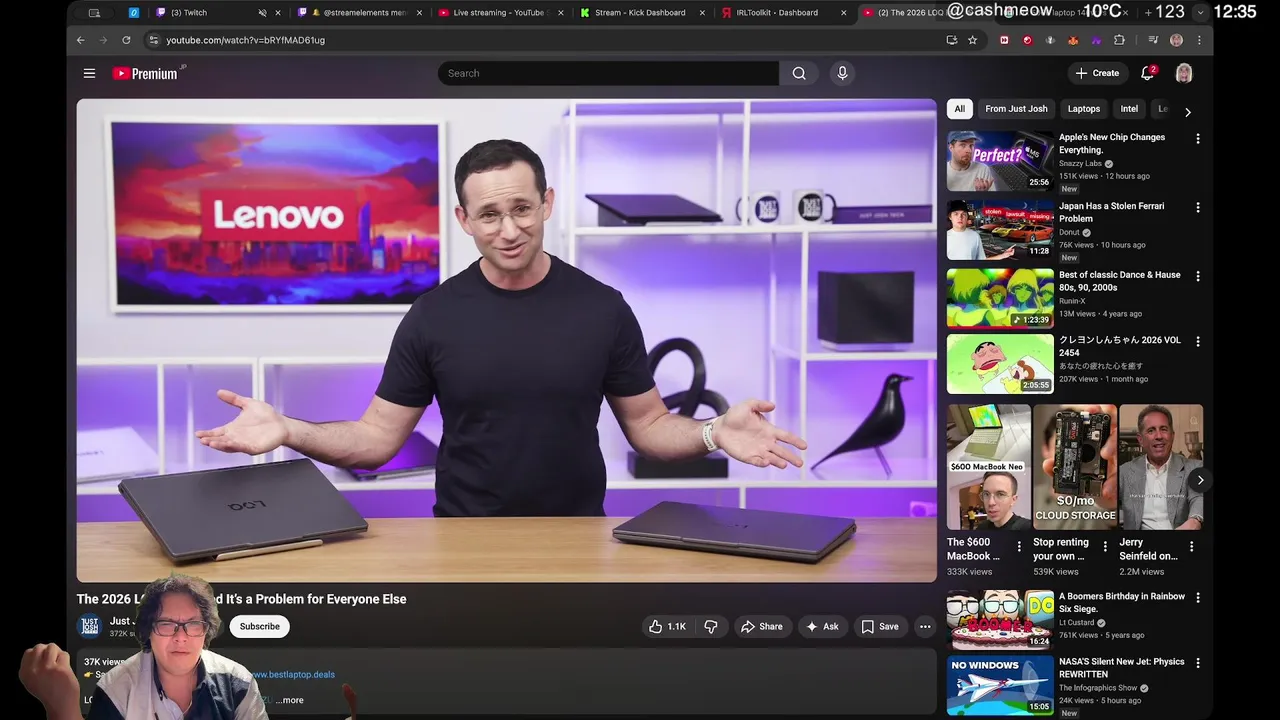
Task: Open more actions ellipsis below video
Action: (925, 626)
